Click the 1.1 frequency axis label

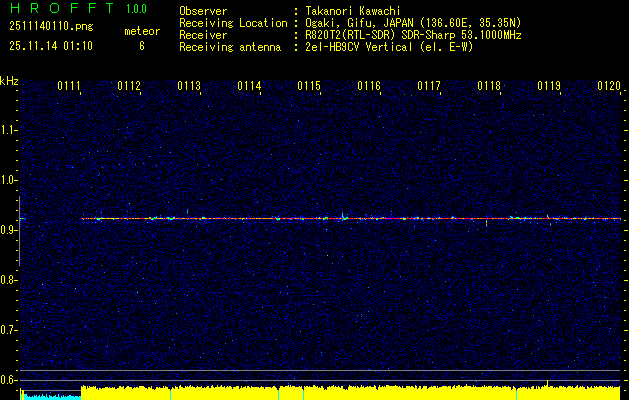pyautogui.click(x=9, y=130)
